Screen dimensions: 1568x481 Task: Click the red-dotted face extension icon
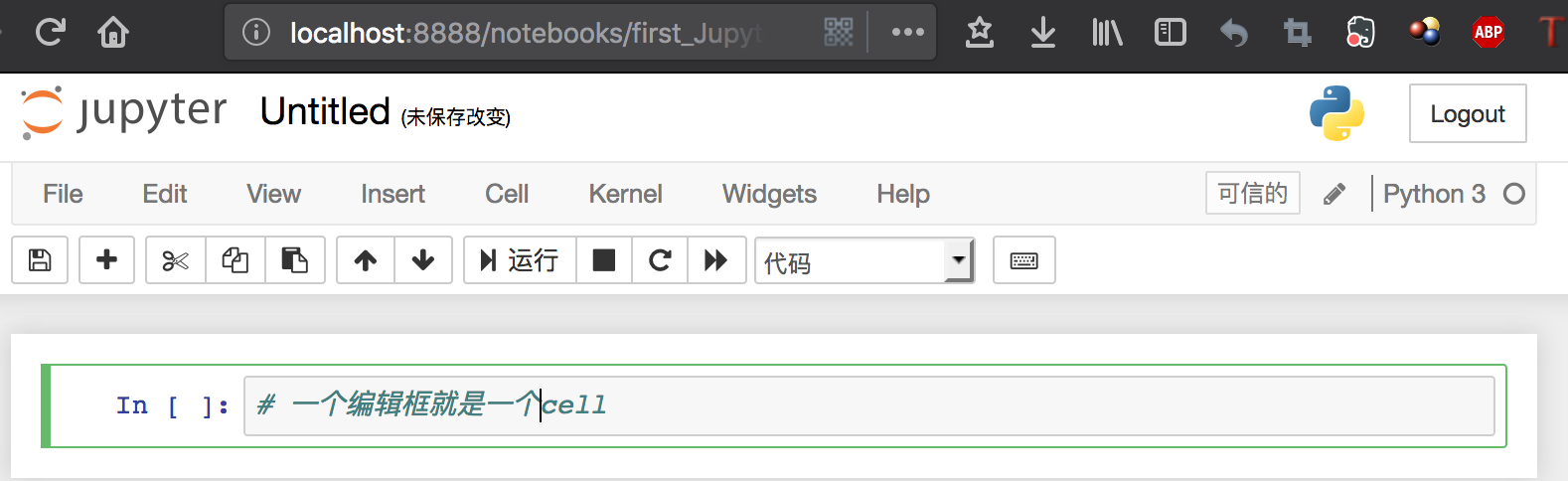(1360, 33)
